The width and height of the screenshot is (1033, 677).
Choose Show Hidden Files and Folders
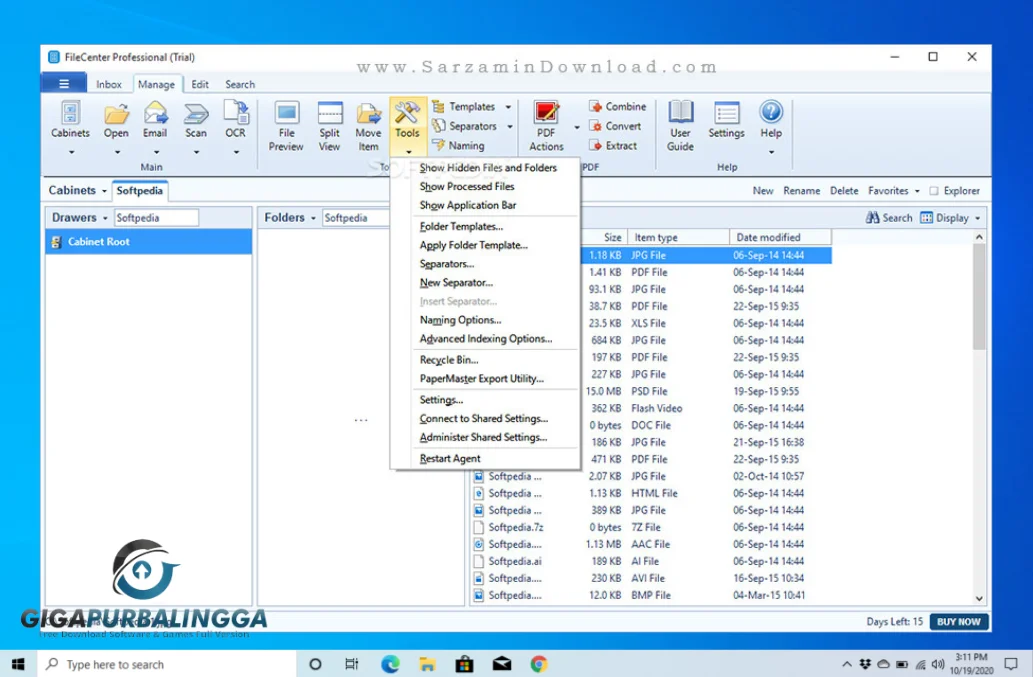point(486,168)
